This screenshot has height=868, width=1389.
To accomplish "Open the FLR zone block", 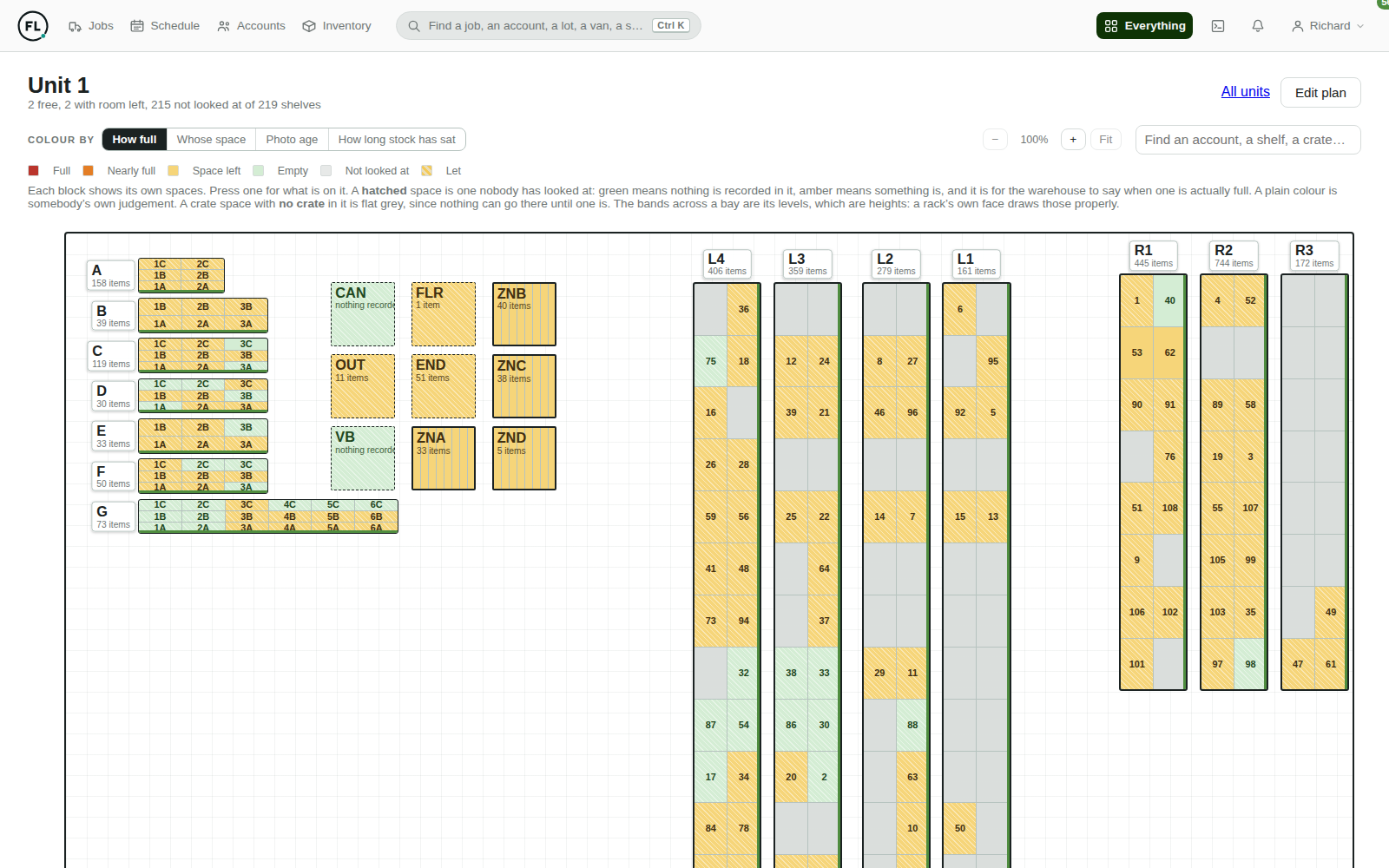I will point(444,314).
